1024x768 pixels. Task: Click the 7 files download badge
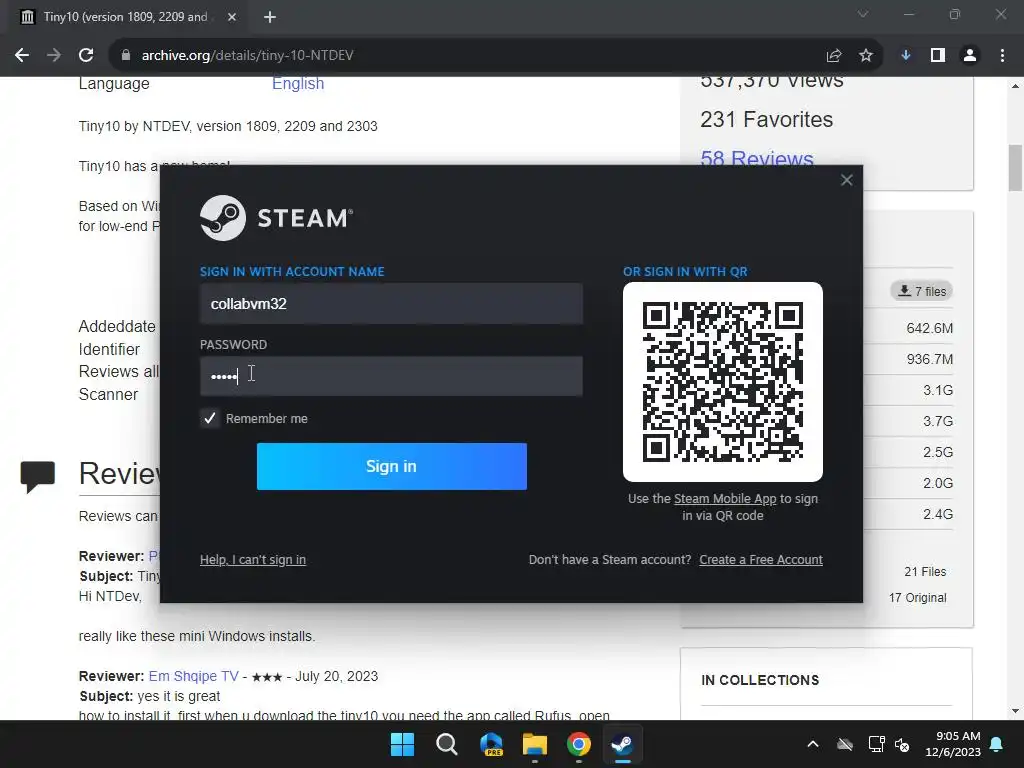pos(921,291)
